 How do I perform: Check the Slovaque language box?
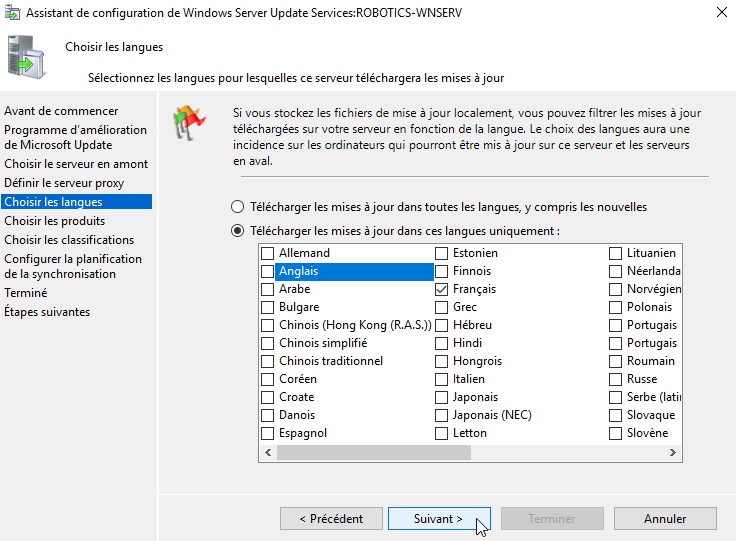[x=615, y=415]
